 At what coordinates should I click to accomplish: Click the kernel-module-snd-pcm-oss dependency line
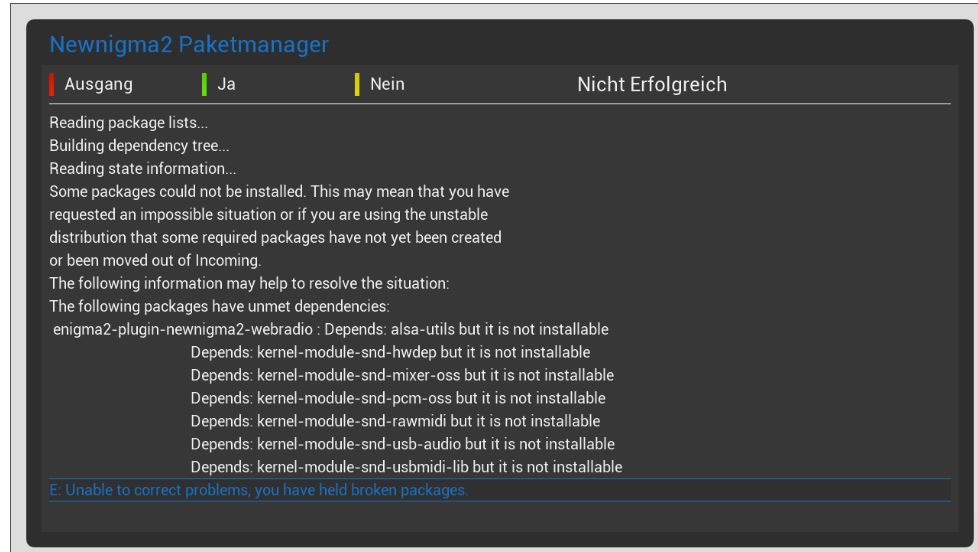pos(398,398)
